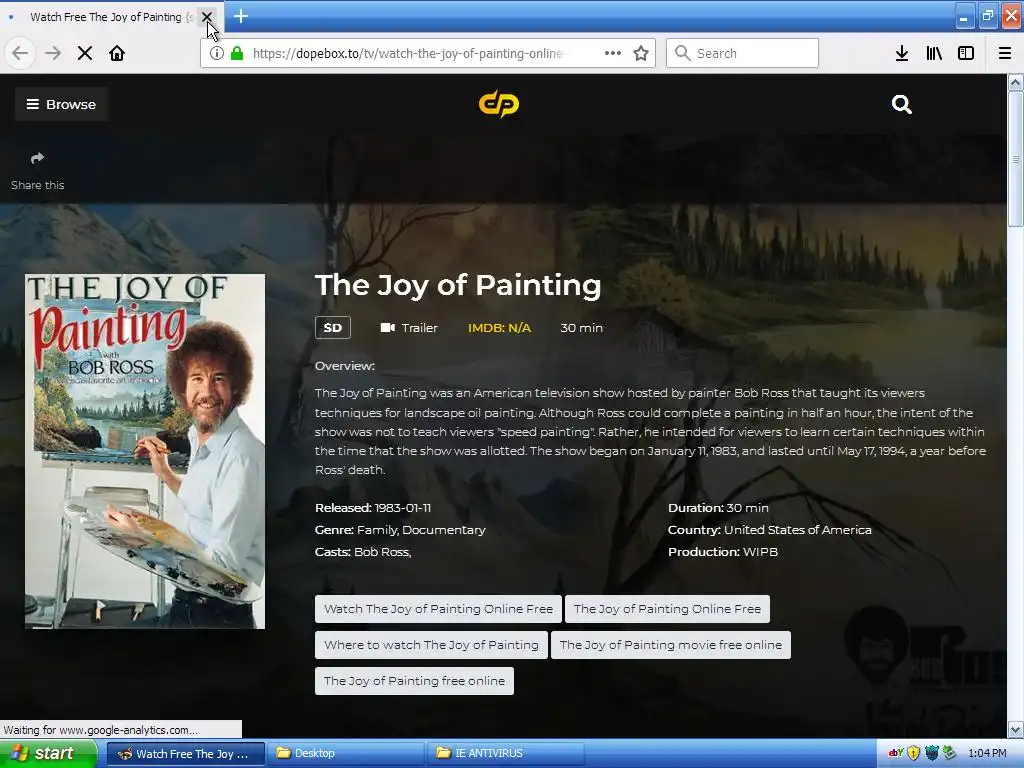Click United States of America country link

797,530
